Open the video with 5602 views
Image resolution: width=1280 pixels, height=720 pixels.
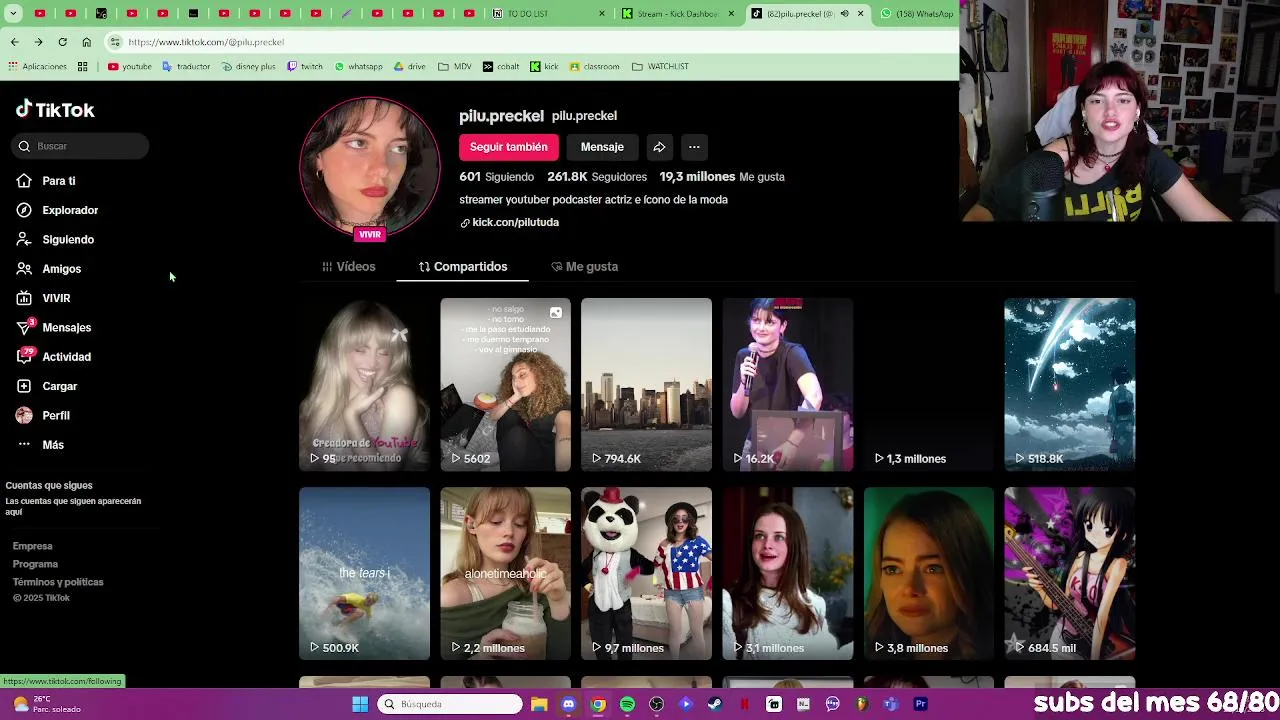point(505,384)
